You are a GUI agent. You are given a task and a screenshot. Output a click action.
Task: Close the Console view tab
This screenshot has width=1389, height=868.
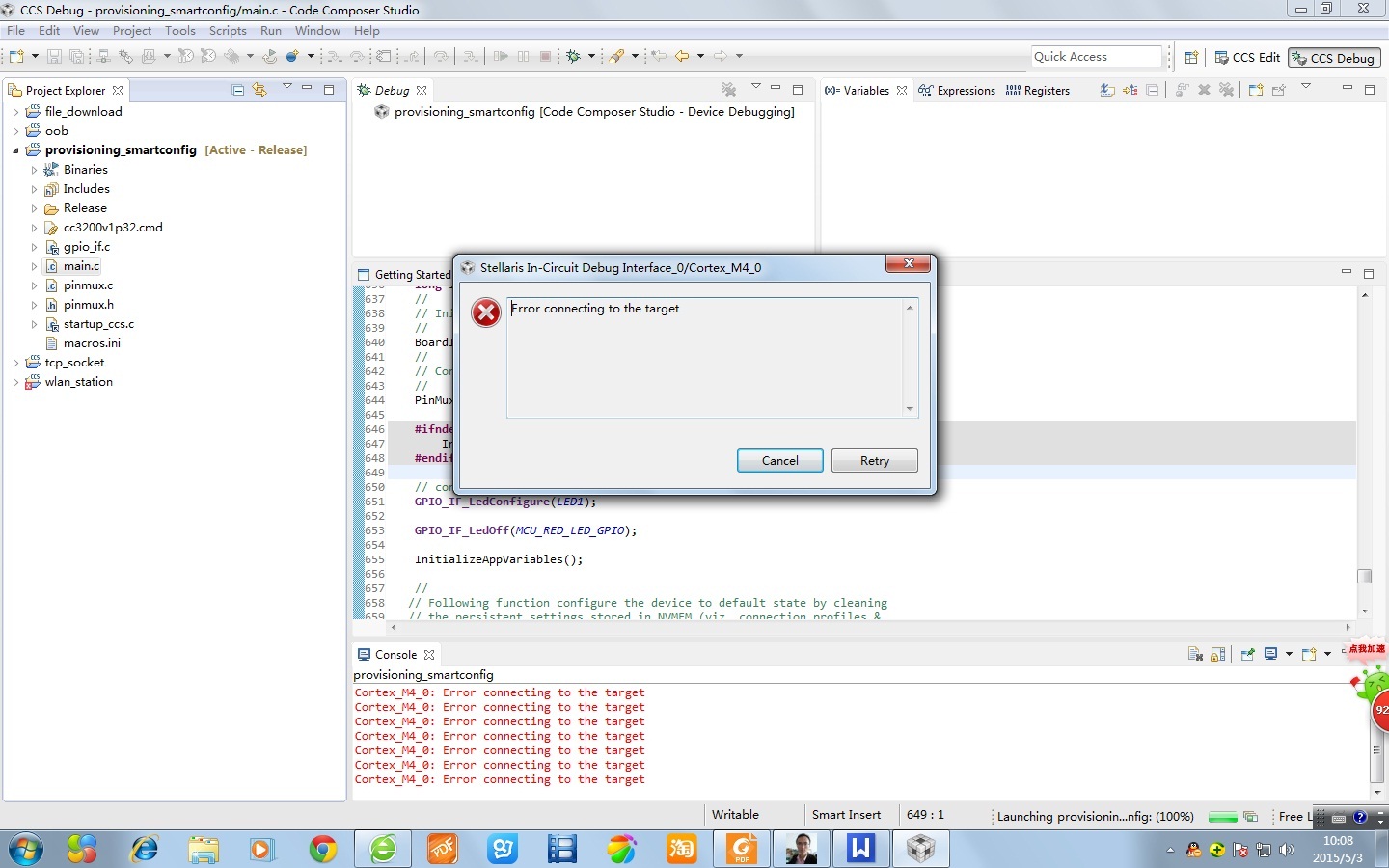pyautogui.click(x=429, y=655)
